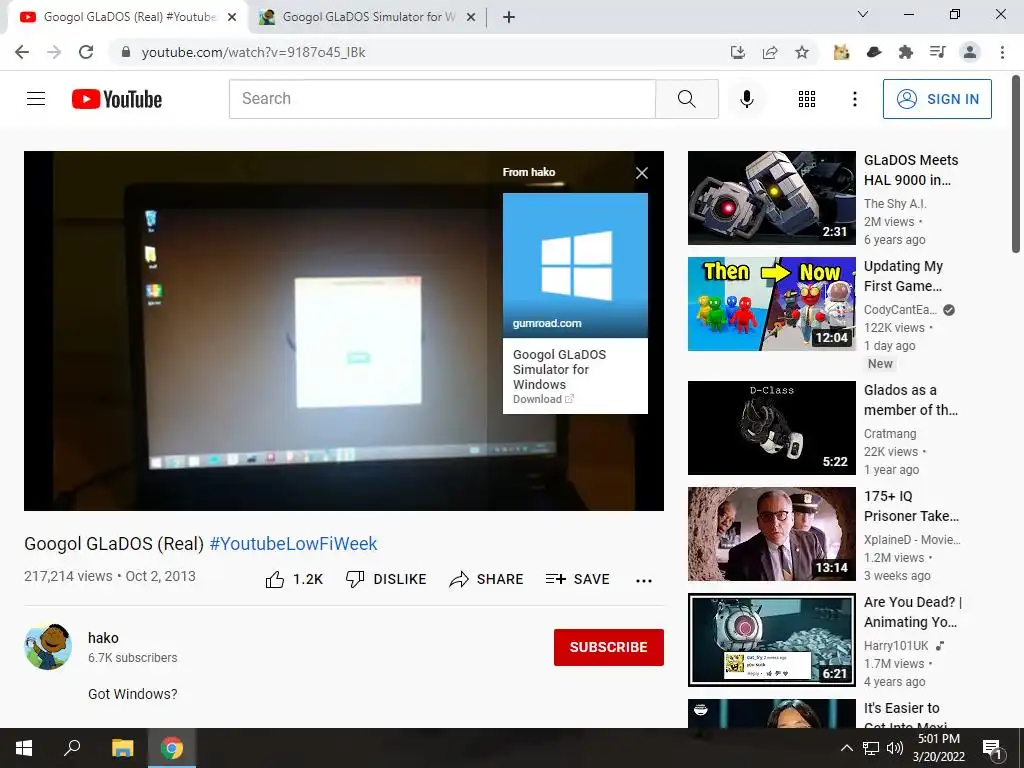Close the Googol GLaDOS Simulator tab
Viewport: 1024px width, 768px height.
(471, 18)
